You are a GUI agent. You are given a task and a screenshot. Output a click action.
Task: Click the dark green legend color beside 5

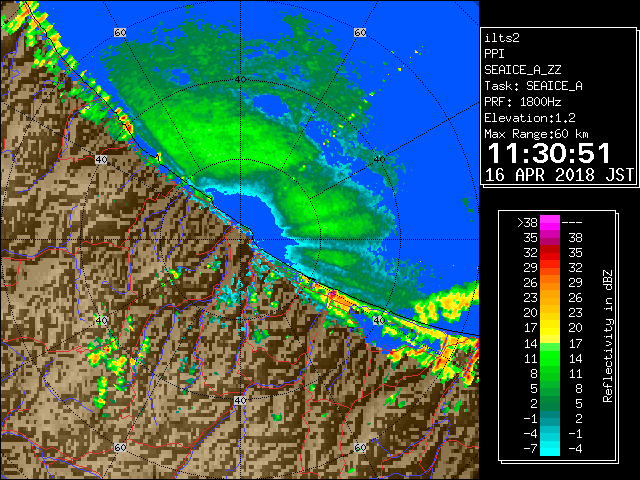pos(550,388)
